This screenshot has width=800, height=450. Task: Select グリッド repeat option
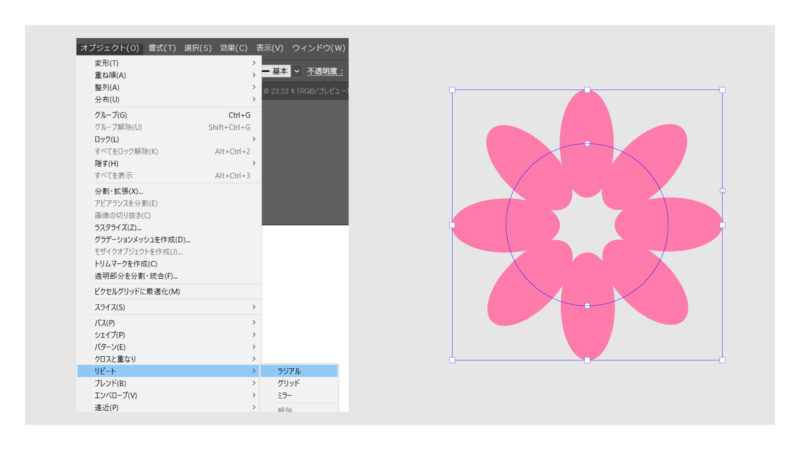[289, 383]
